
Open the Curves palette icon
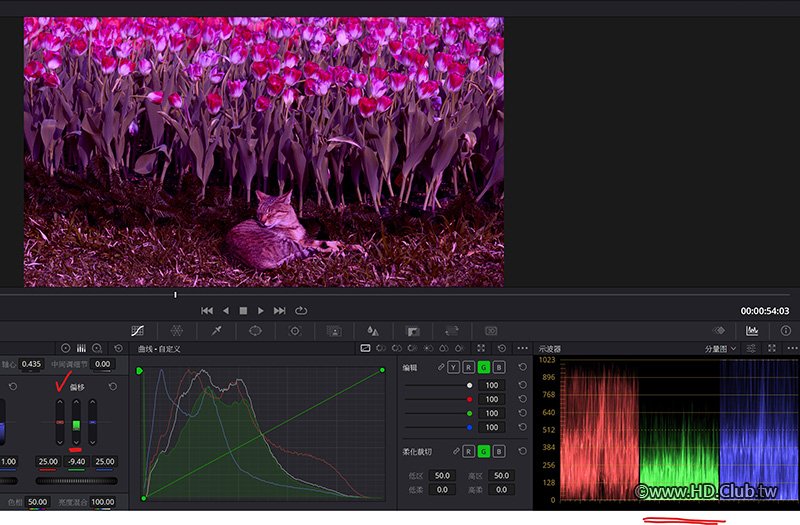click(137, 330)
